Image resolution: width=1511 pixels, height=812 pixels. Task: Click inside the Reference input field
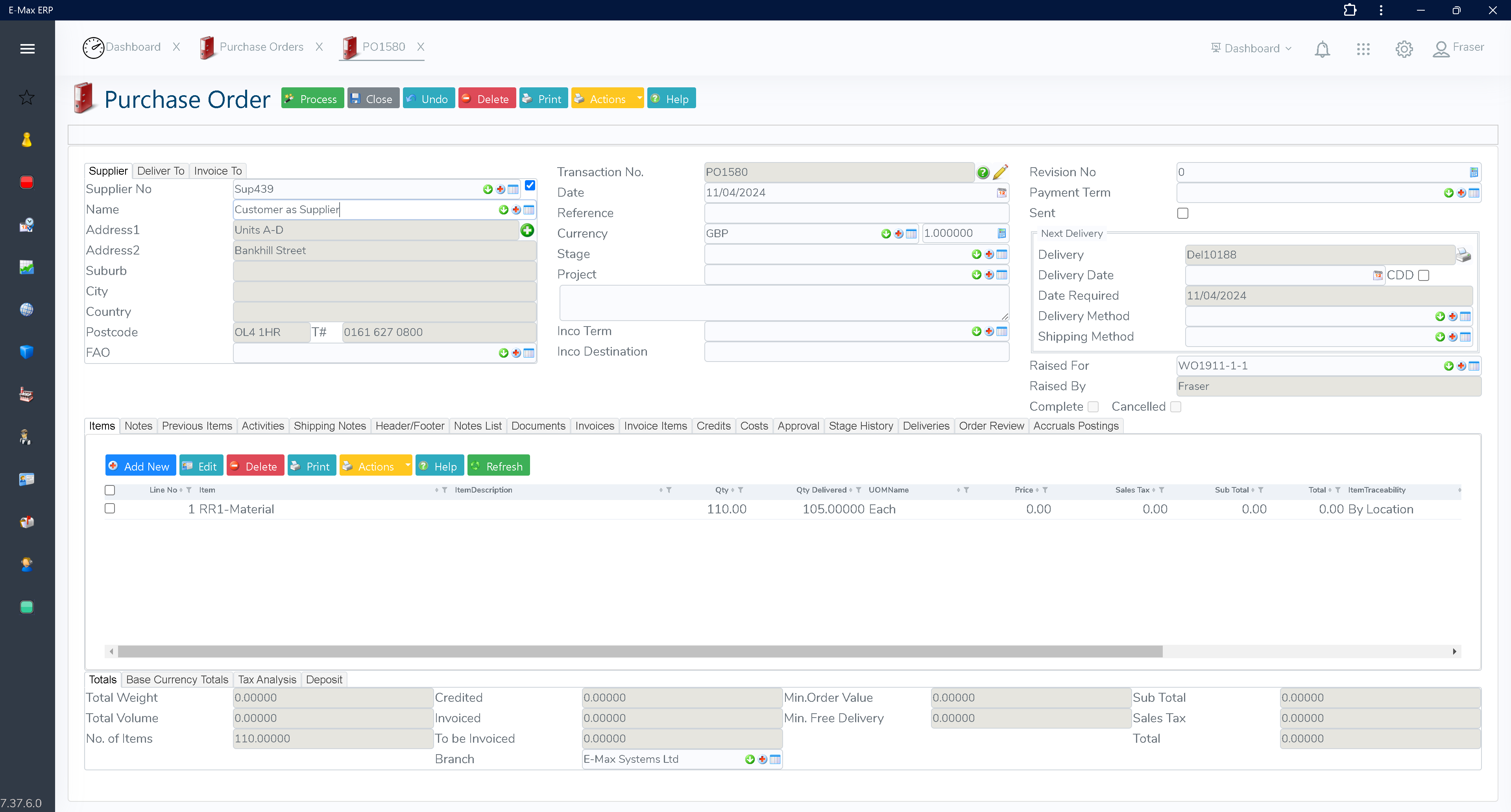(856, 213)
